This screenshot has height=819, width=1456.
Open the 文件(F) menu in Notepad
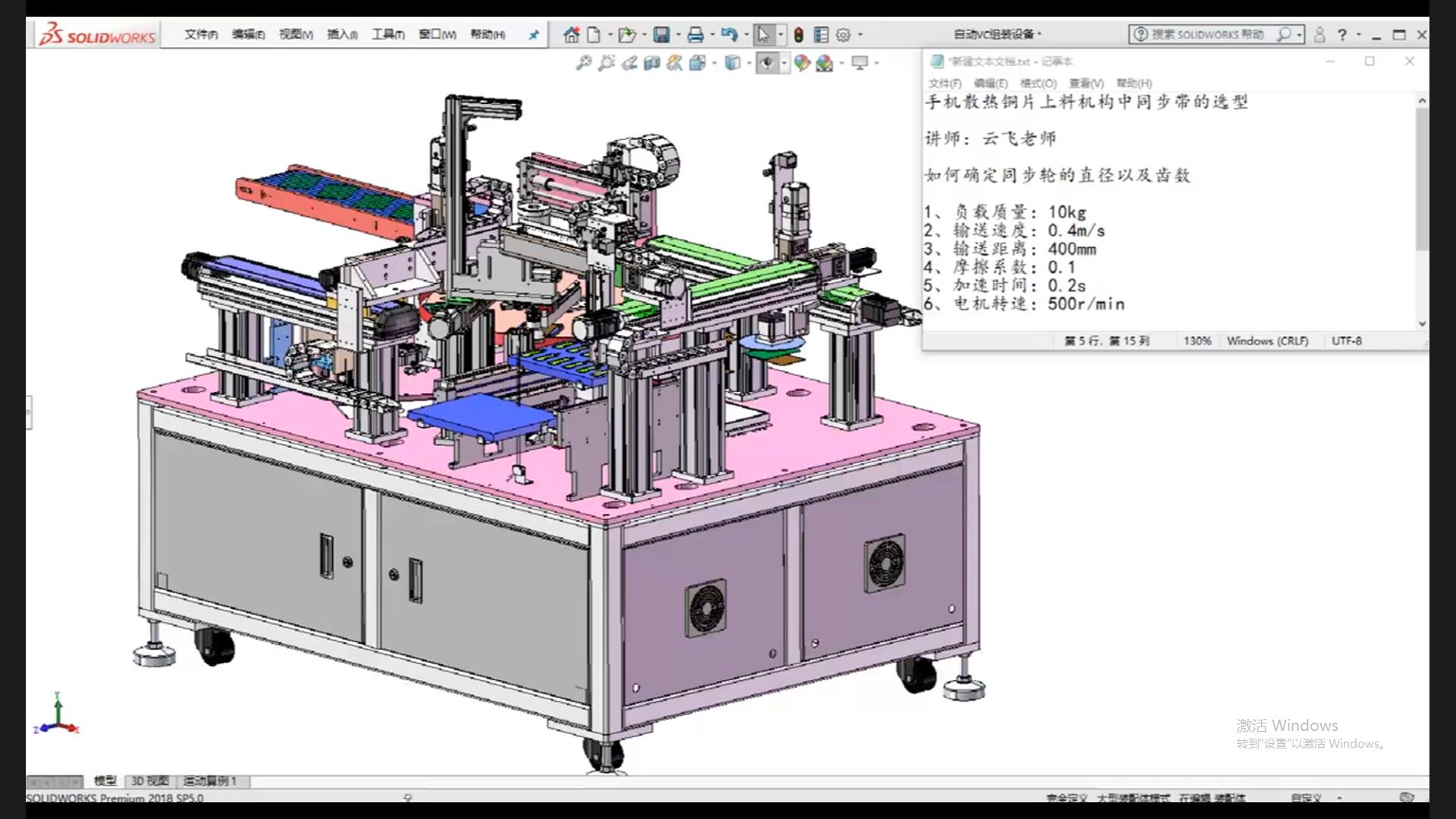pos(945,83)
